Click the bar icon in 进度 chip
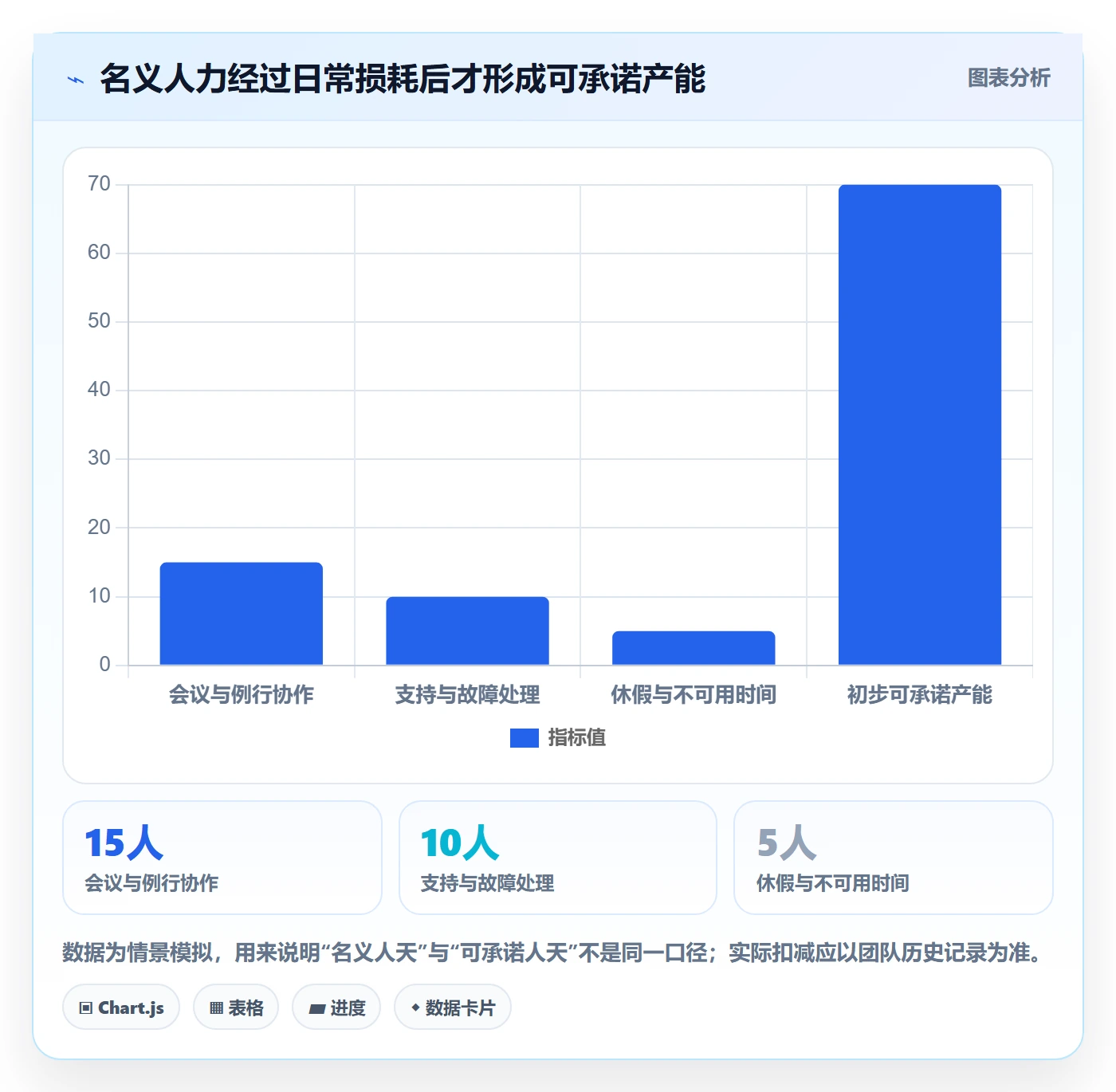1116x1092 pixels. (x=316, y=1009)
